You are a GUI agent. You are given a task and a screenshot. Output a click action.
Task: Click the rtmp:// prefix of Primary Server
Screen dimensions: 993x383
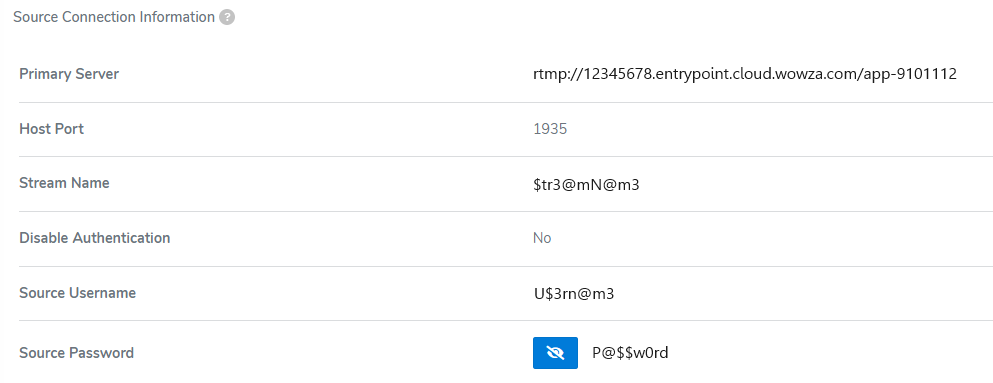click(x=558, y=75)
